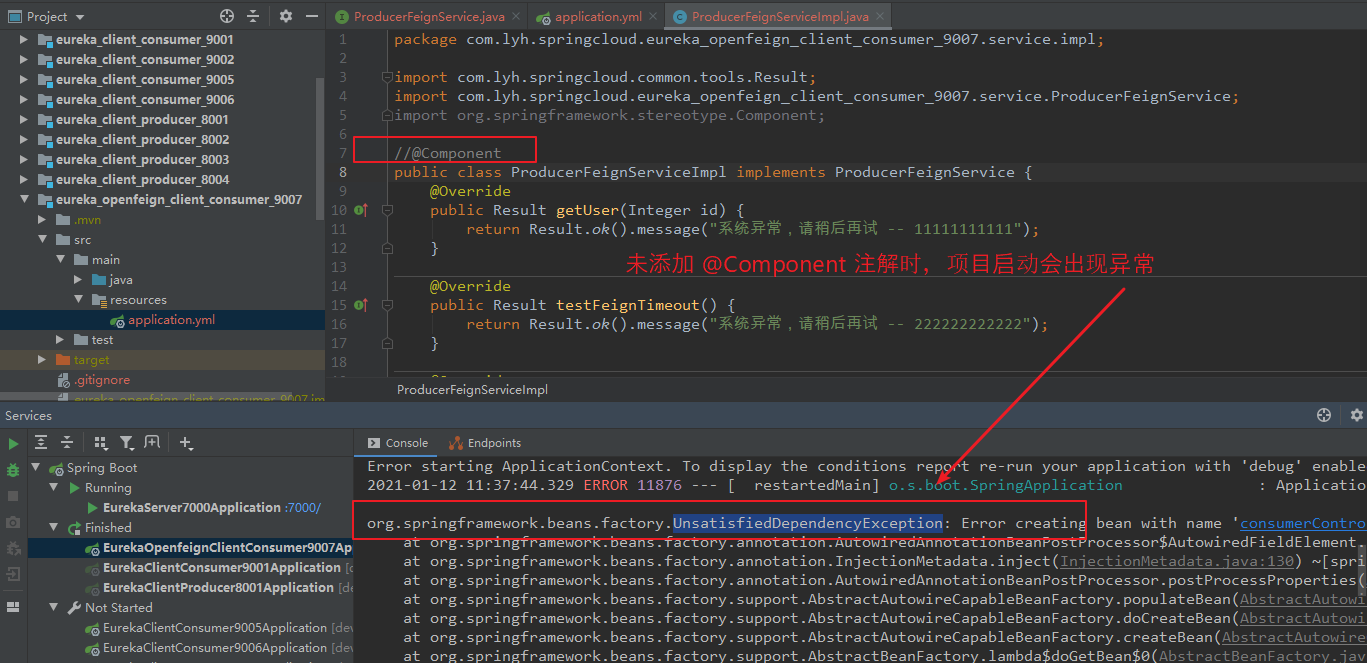
Task: Click implements-method gutter icon at line 15
Action: [361, 305]
